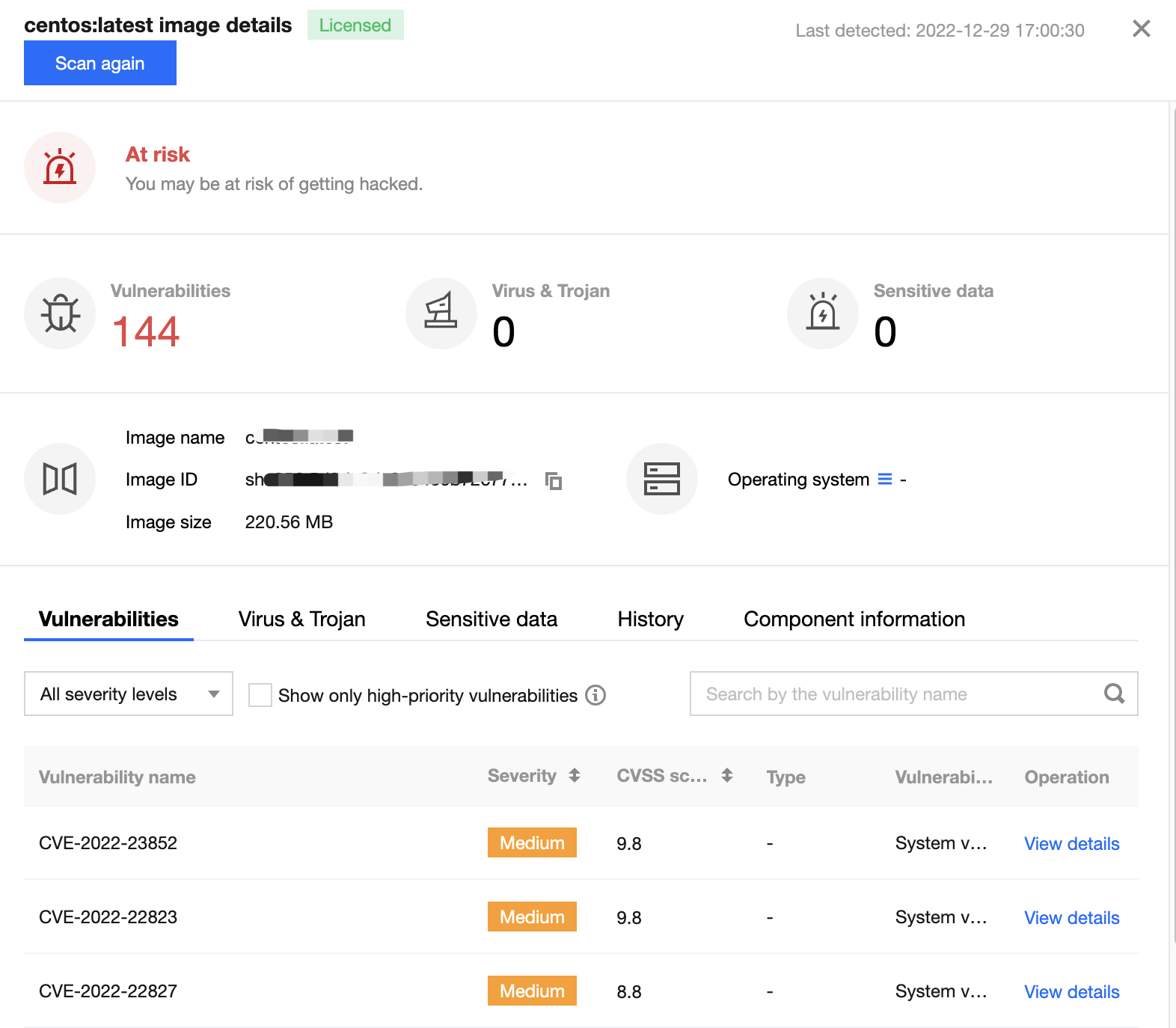Open the Component information tab
Image resolution: width=1176 pixels, height=1028 pixels.
click(854, 619)
